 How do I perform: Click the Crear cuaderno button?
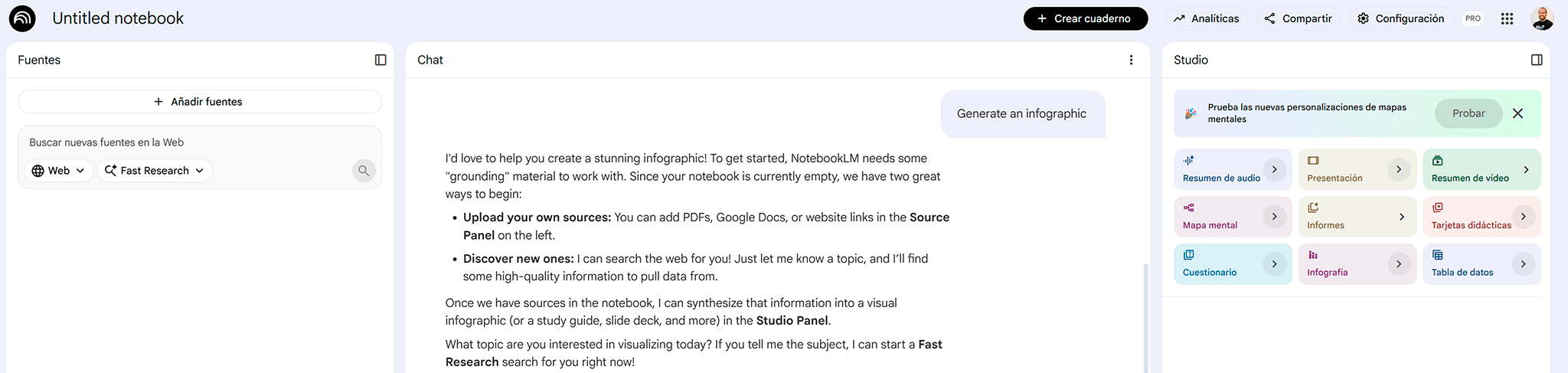[1085, 18]
